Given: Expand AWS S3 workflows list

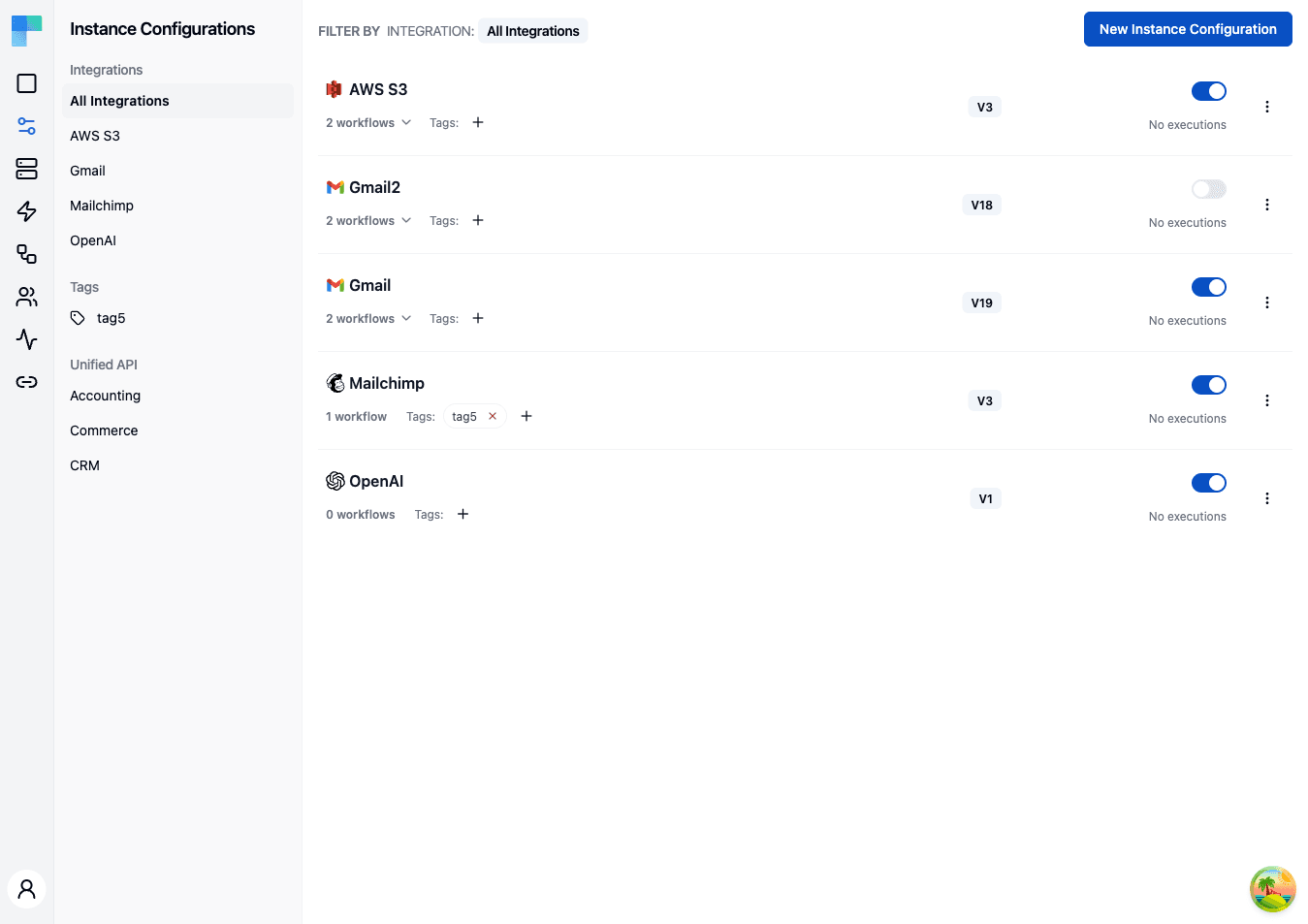Looking at the screenshot, I should pyautogui.click(x=368, y=123).
